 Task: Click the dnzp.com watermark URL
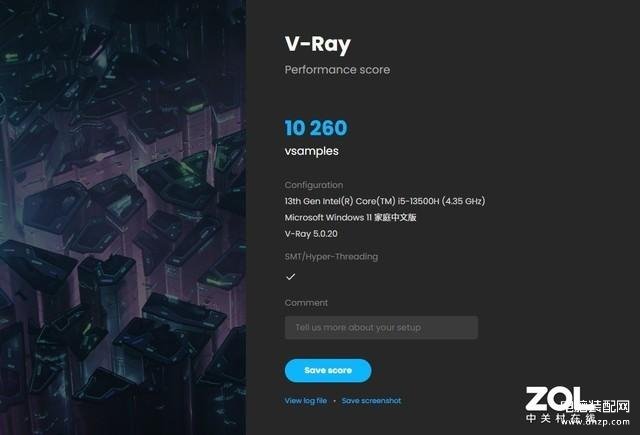click(x=607, y=422)
